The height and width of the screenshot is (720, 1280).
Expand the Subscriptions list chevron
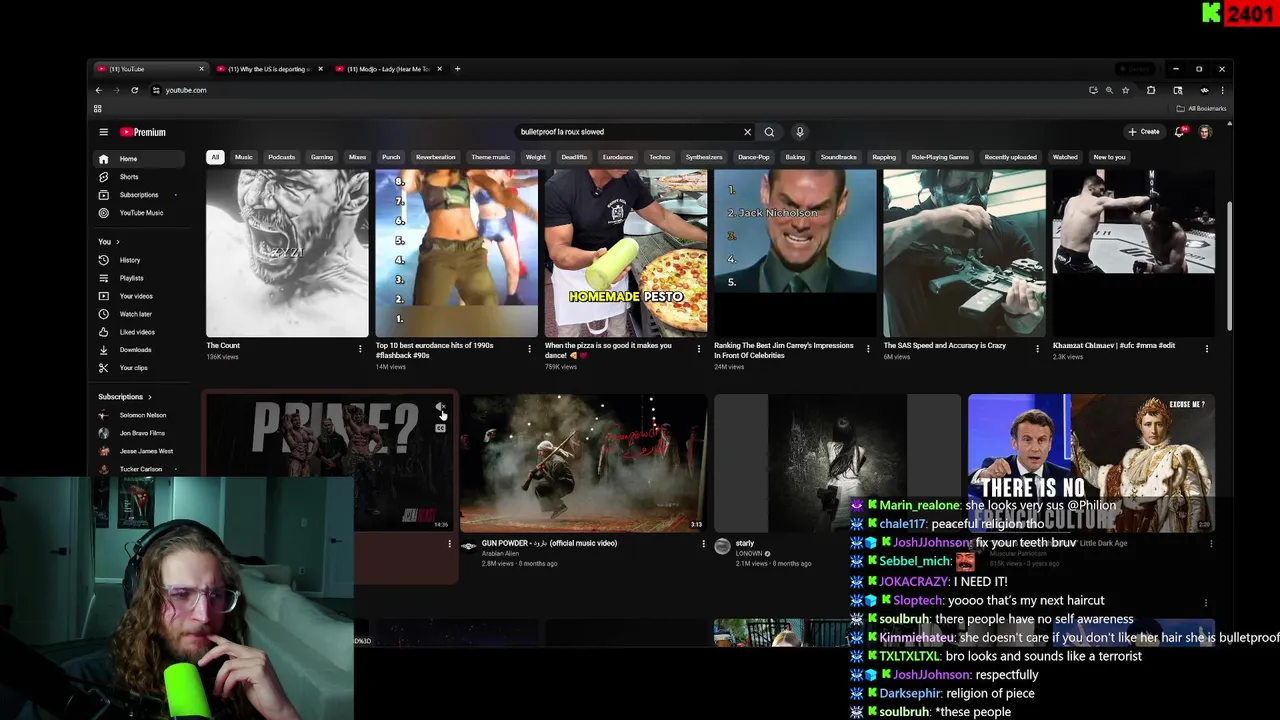pyautogui.click(x=149, y=397)
